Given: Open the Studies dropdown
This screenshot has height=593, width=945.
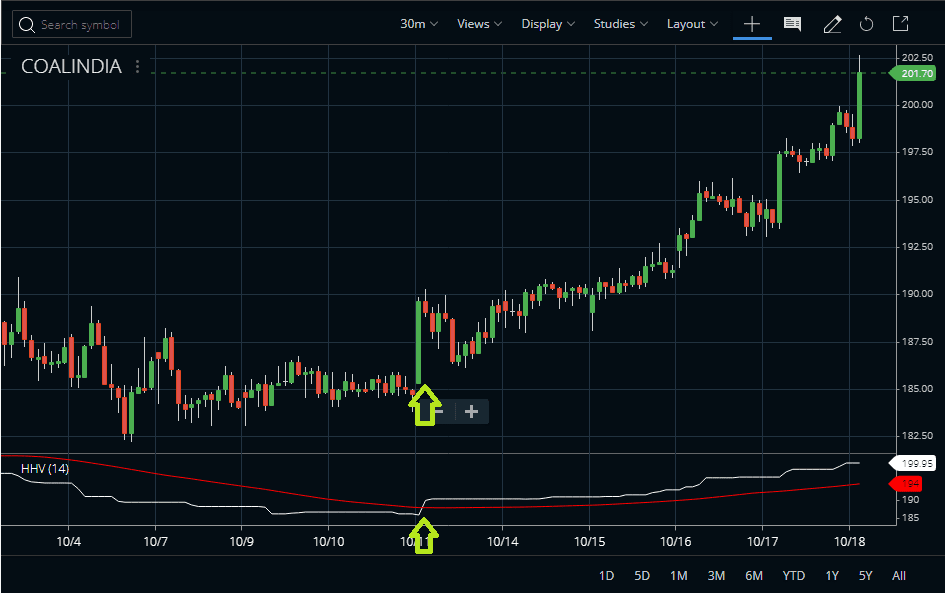Looking at the screenshot, I should [x=620, y=23].
